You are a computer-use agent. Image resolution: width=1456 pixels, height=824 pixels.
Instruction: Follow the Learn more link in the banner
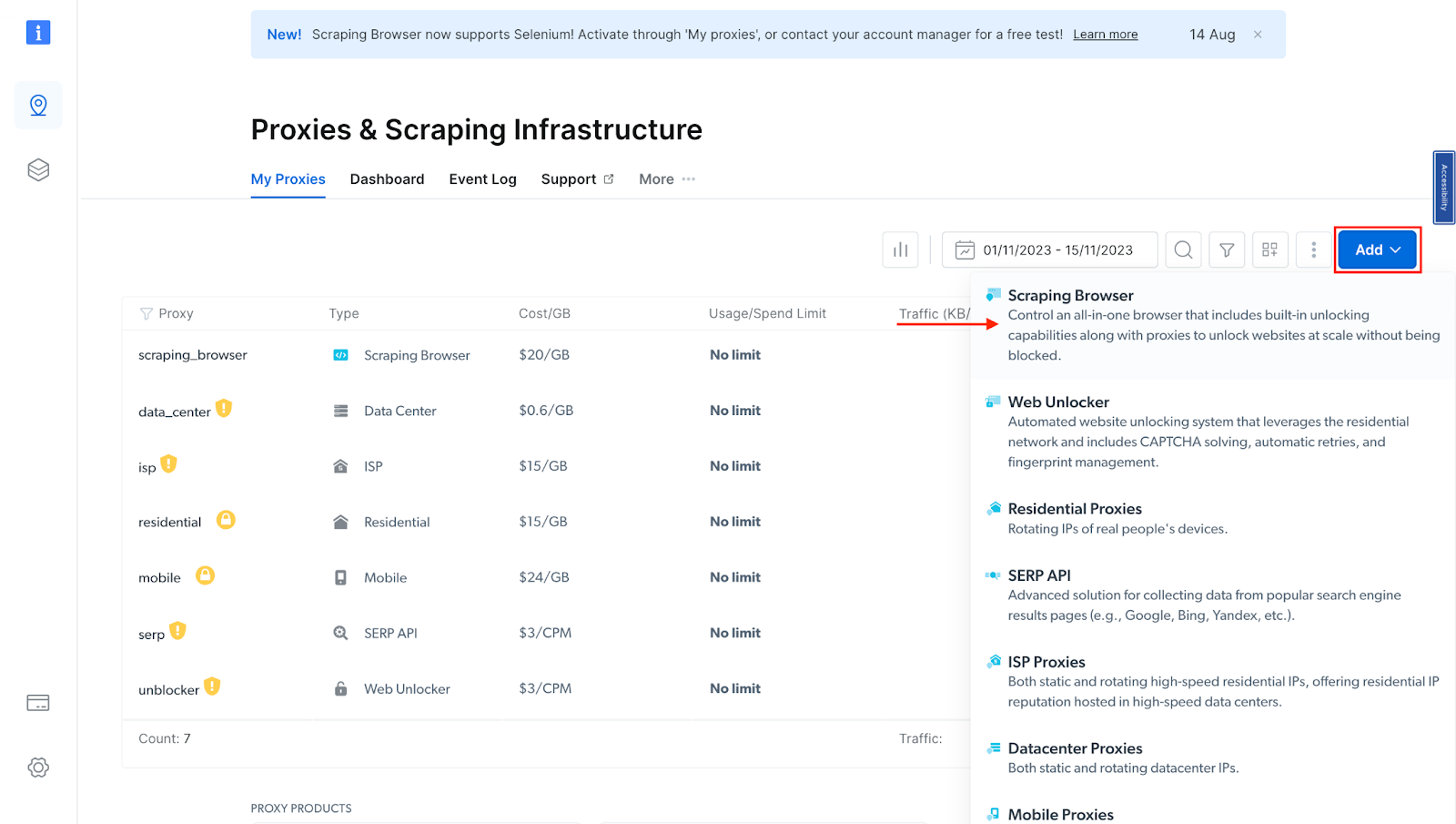tap(1105, 35)
